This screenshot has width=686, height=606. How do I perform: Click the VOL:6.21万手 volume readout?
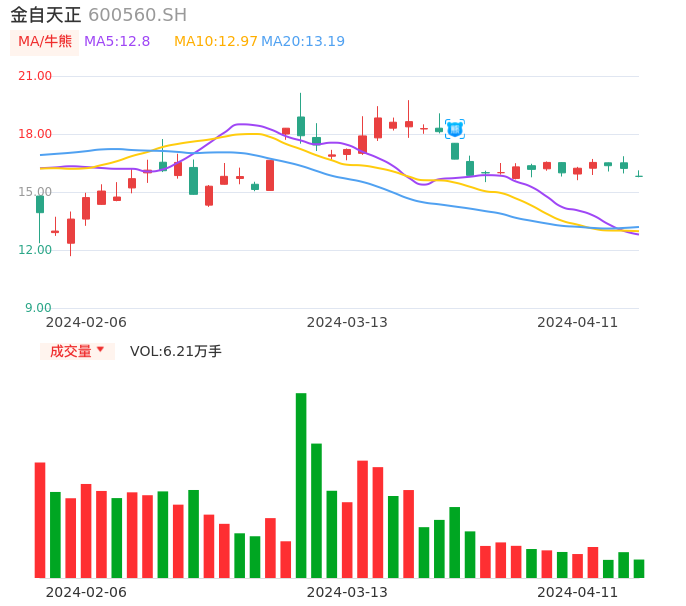click(x=176, y=351)
